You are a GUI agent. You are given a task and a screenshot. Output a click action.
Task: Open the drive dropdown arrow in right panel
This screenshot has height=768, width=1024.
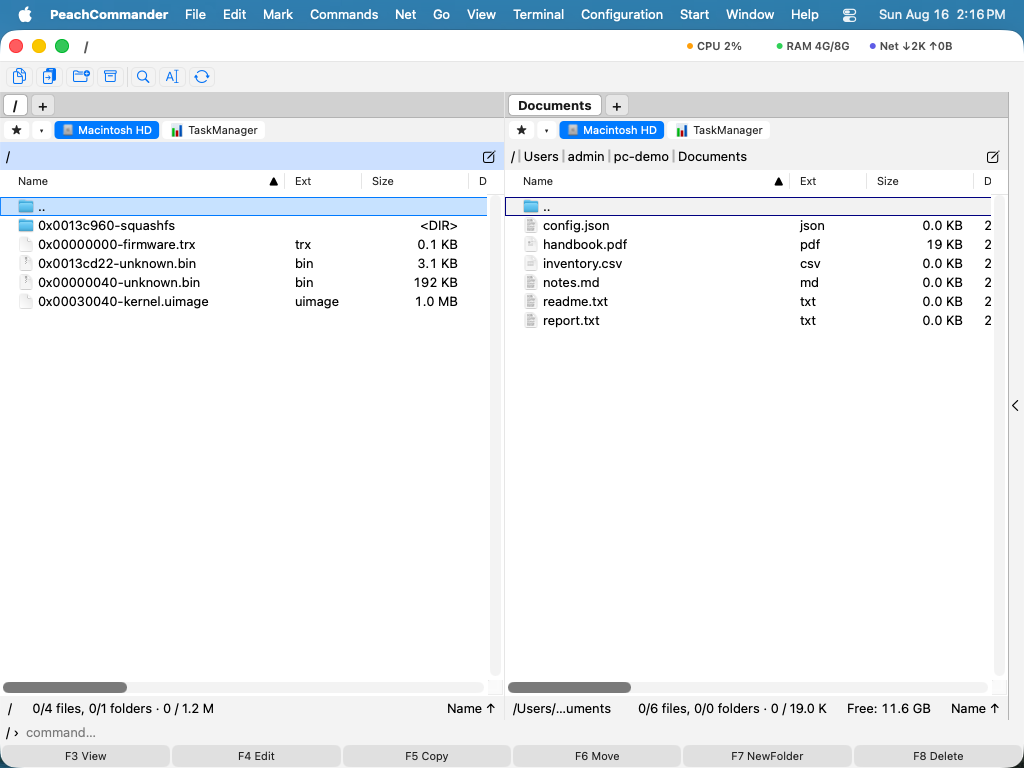(546, 130)
